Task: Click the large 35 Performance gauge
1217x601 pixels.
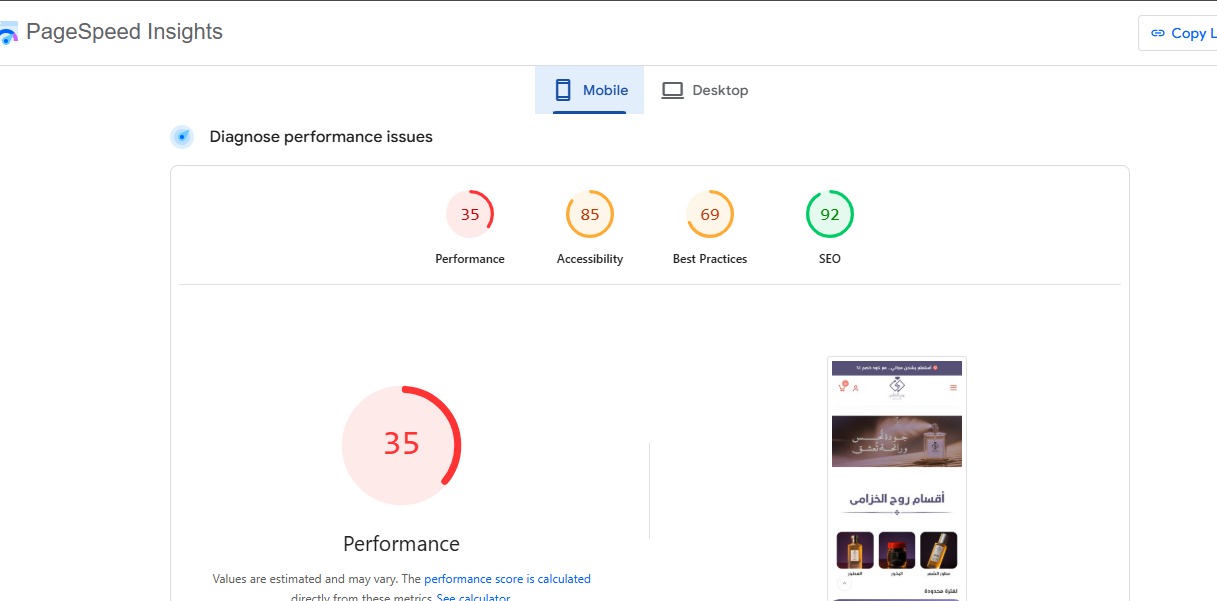Action: 401,445
